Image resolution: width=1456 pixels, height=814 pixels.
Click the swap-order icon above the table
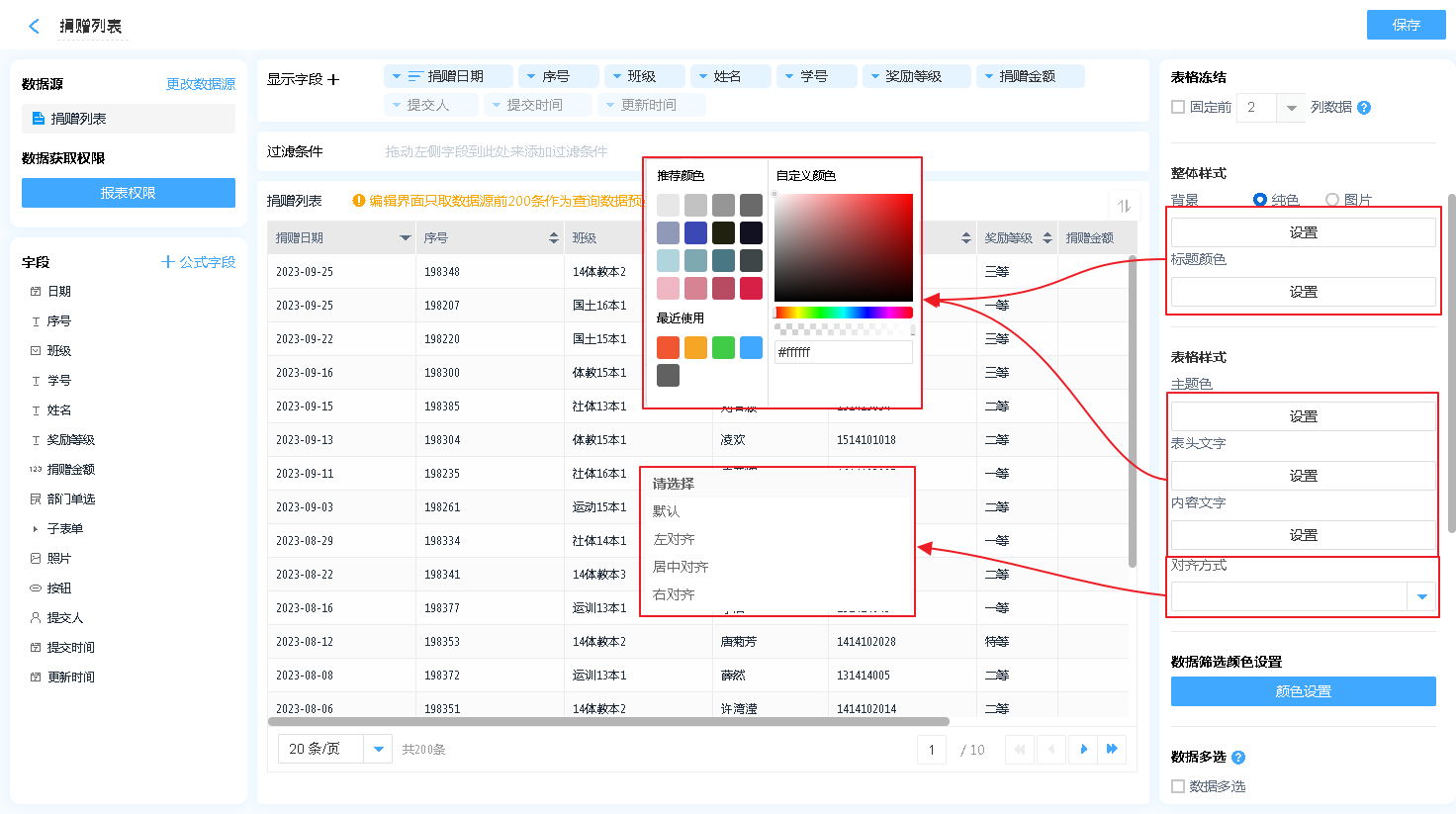[x=1124, y=206]
